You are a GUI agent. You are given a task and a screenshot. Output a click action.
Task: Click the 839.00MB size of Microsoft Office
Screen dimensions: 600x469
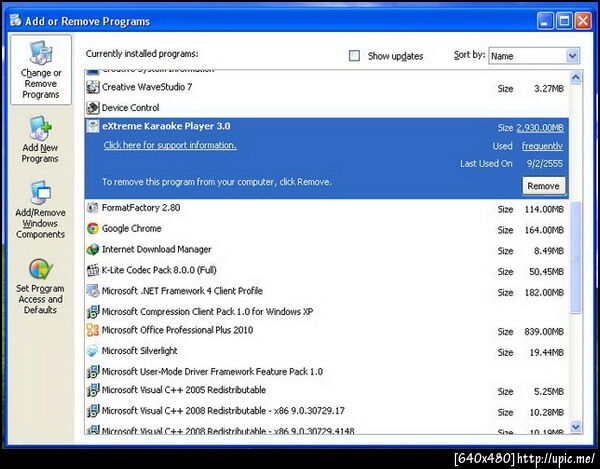[x=544, y=332]
